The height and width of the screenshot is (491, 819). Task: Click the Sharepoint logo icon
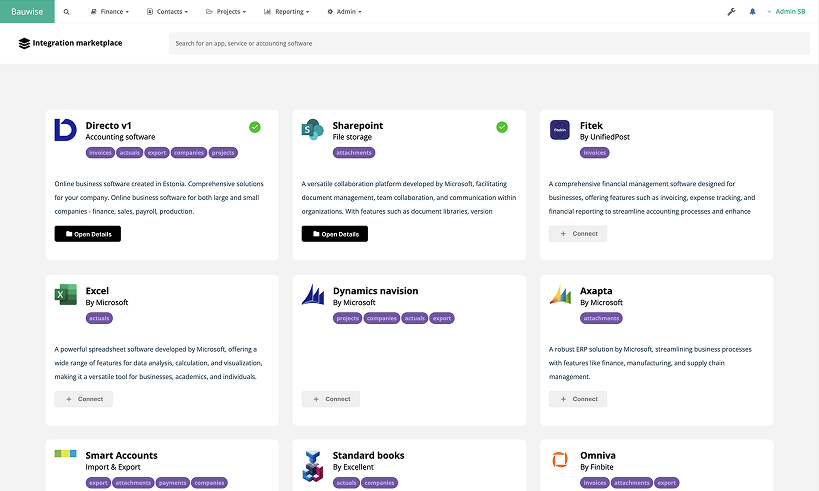pos(312,130)
